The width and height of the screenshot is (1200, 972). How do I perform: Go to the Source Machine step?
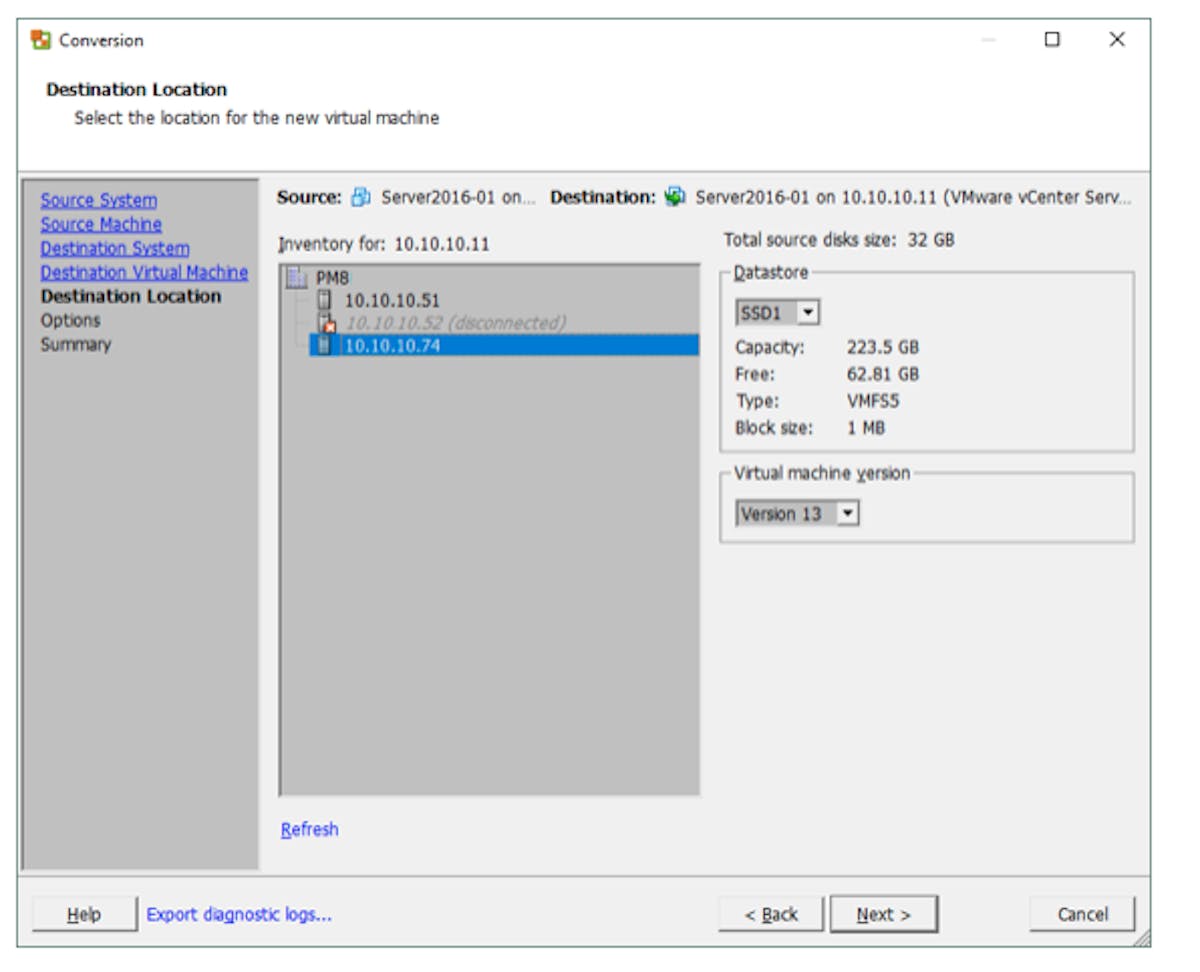click(x=101, y=225)
